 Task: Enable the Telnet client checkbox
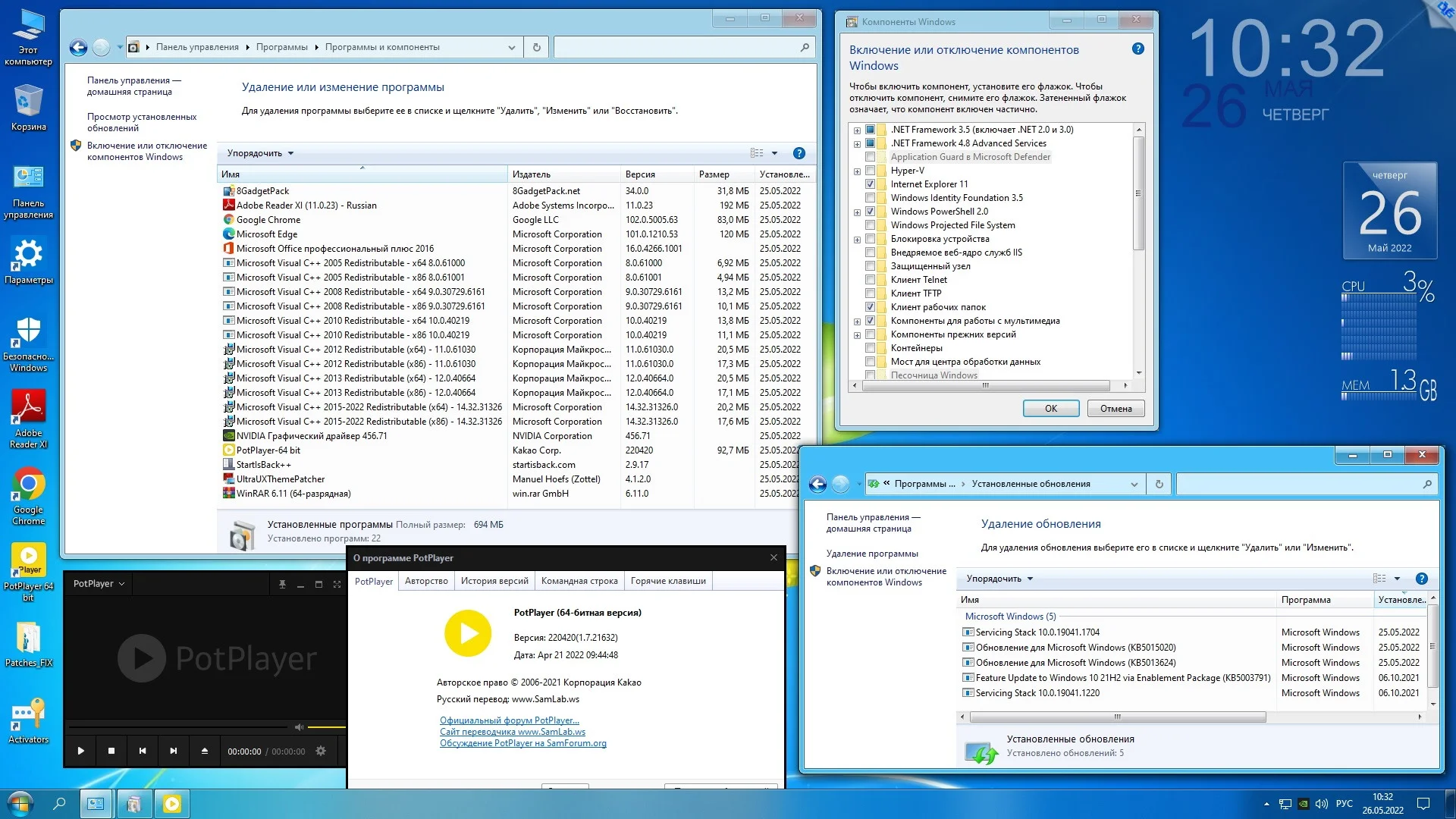[x=871, y=280]
